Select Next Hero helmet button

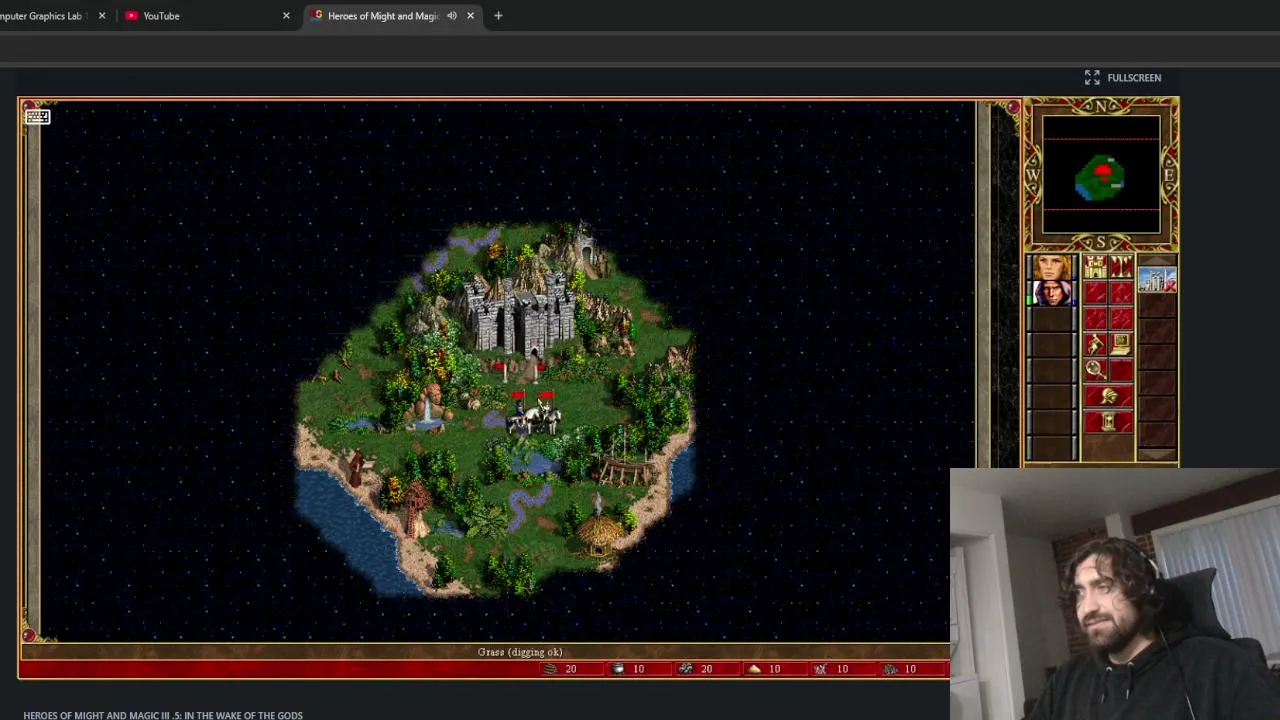[x=1108, y=397]
